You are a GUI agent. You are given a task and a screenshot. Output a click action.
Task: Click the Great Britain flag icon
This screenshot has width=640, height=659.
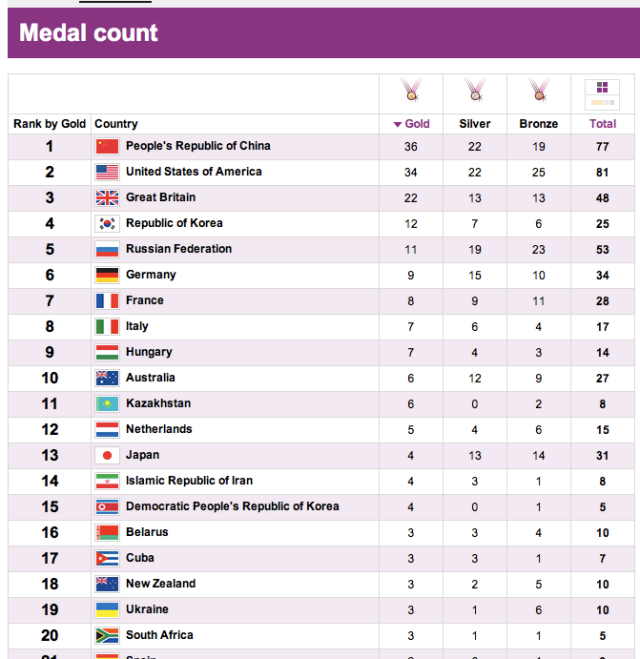click(x=107, y=198)
